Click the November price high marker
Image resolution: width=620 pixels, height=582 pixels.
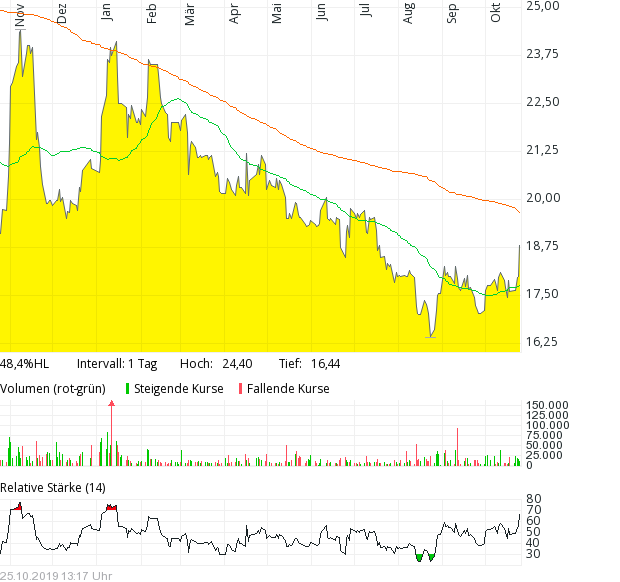[21, 30]
